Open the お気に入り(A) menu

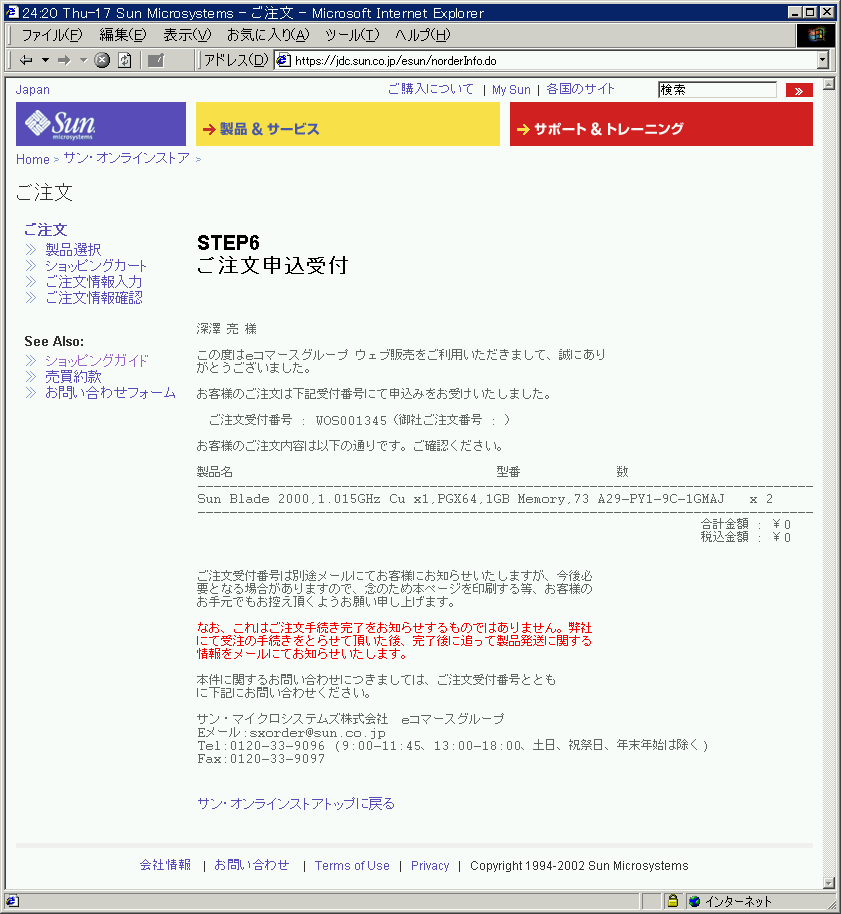(268, 35)
